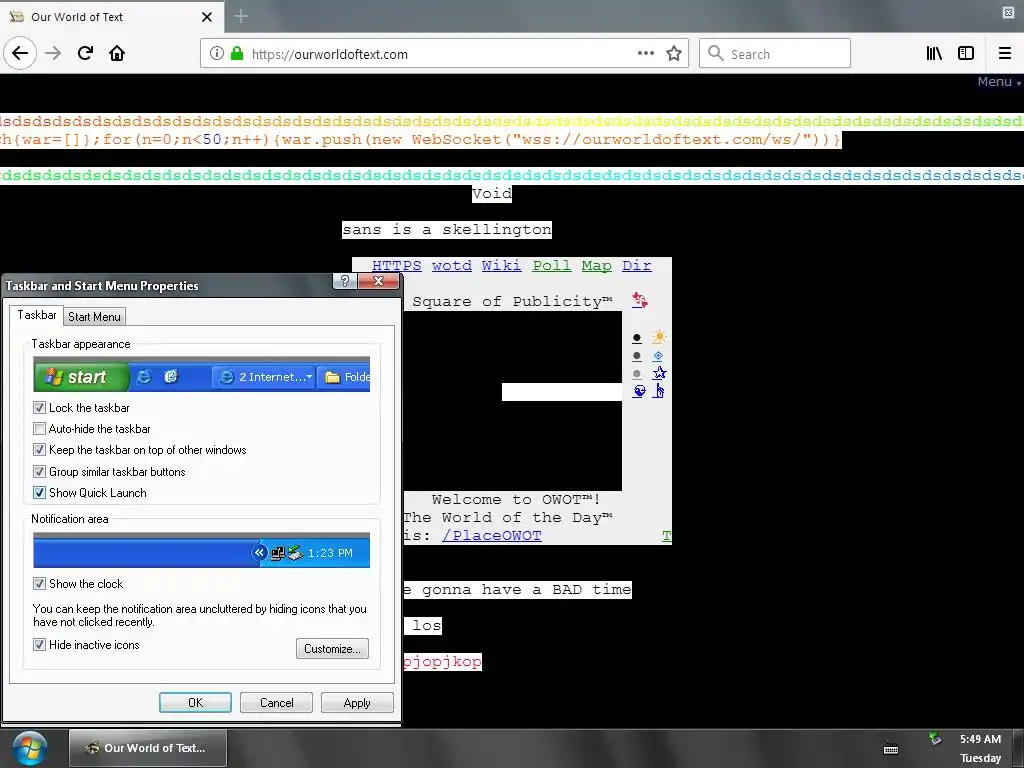Toggle the sidebar view icon
Image resolution: width=1024 pixels, height=768 pixels.
click(966, 54)
